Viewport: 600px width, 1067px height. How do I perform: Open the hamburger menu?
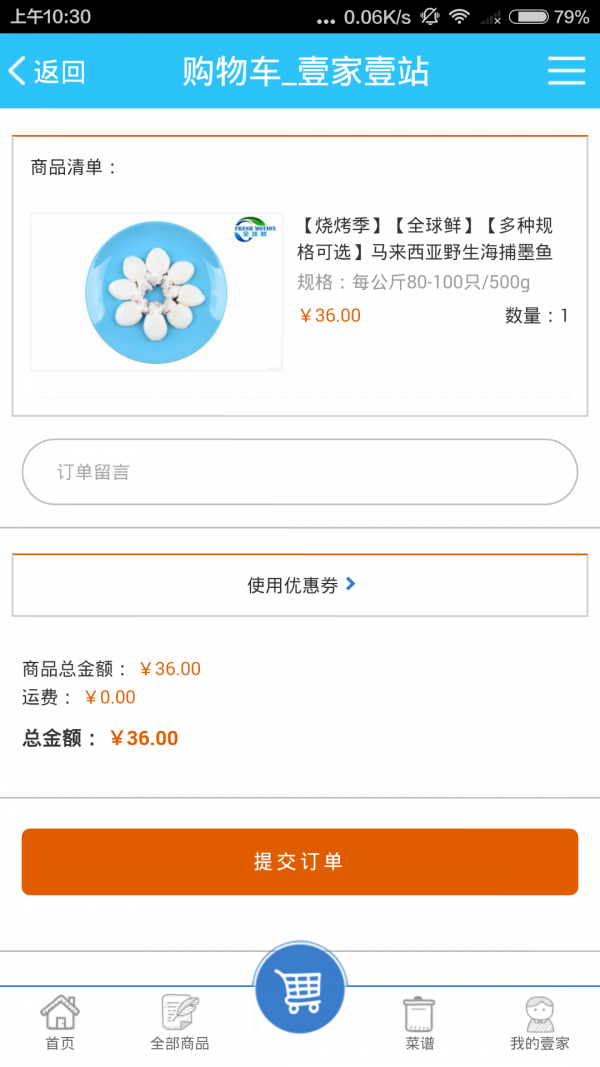pos(566,71)
